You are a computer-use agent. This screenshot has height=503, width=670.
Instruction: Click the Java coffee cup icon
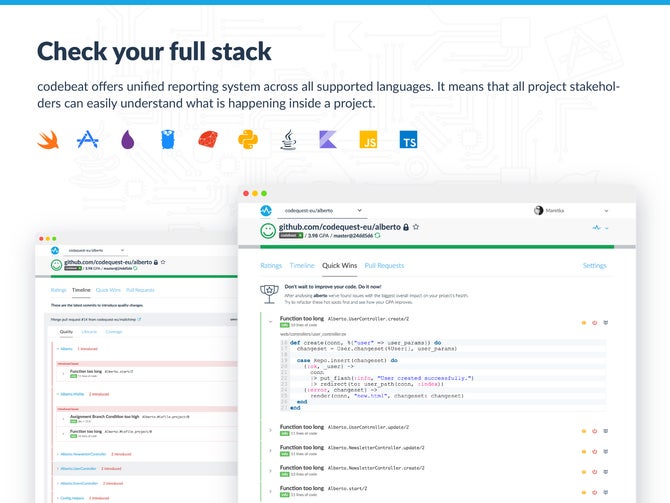click(288, 139)
